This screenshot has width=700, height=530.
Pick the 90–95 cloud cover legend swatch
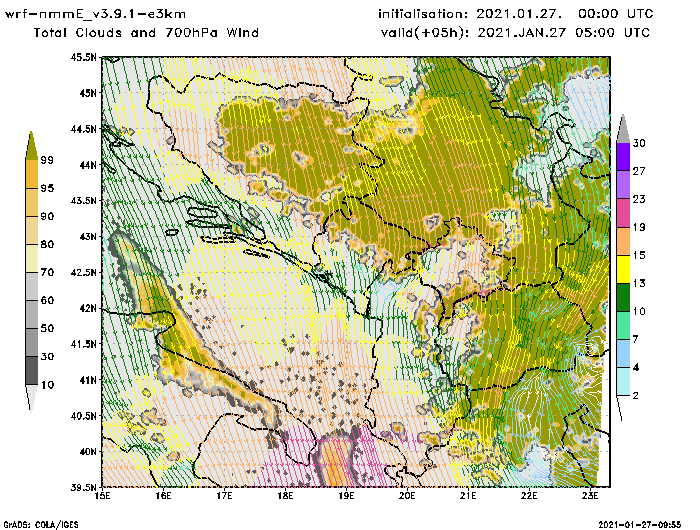(31, 202)
